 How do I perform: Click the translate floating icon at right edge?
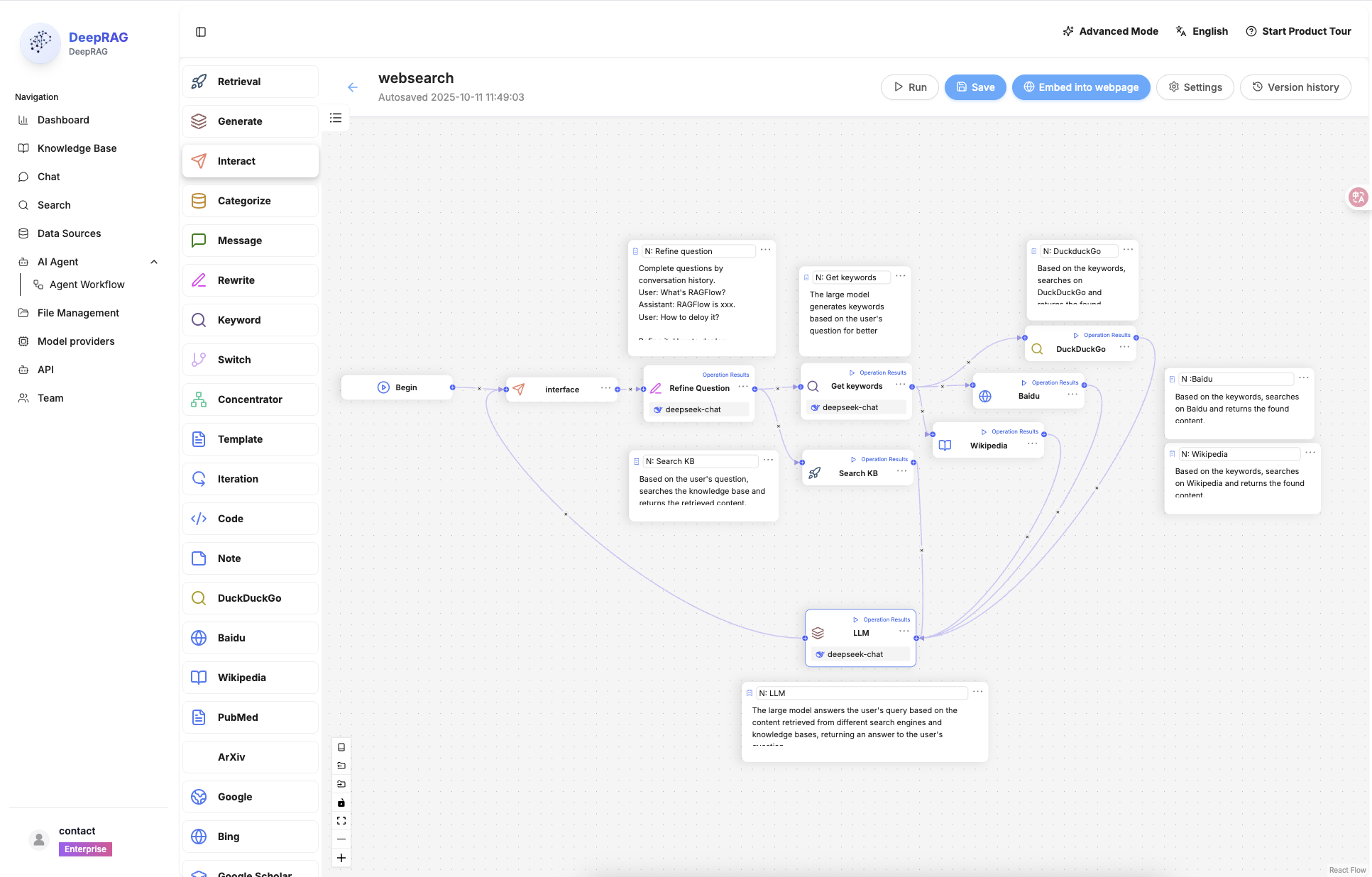(1358, 197)
